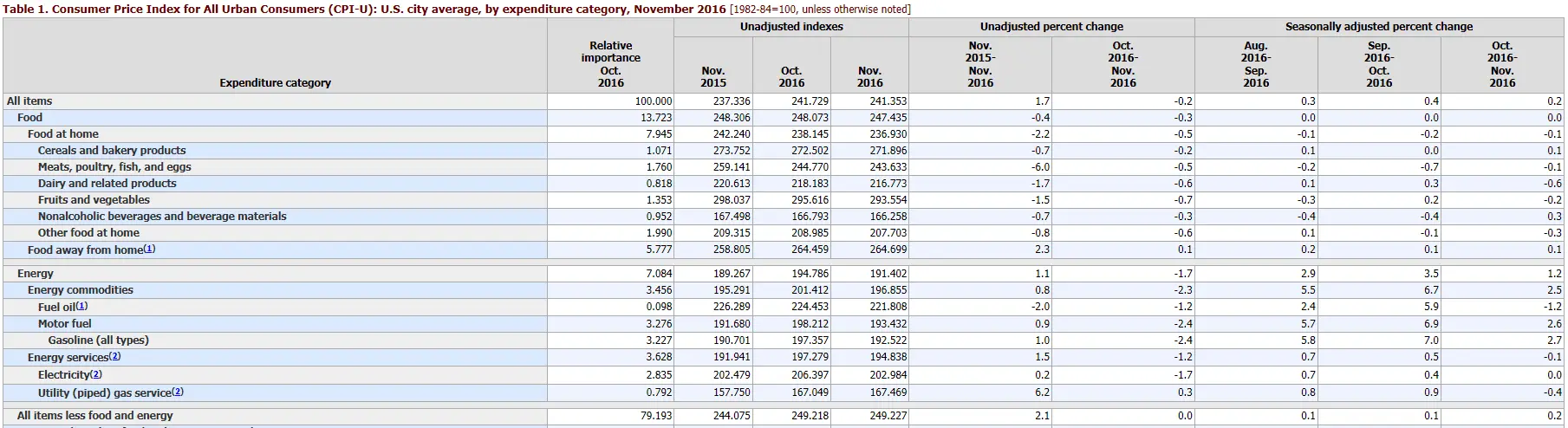Click the Fruits and vegetables row label
The width and height of the screenshot is (1568, 428).
click(94, 200)
